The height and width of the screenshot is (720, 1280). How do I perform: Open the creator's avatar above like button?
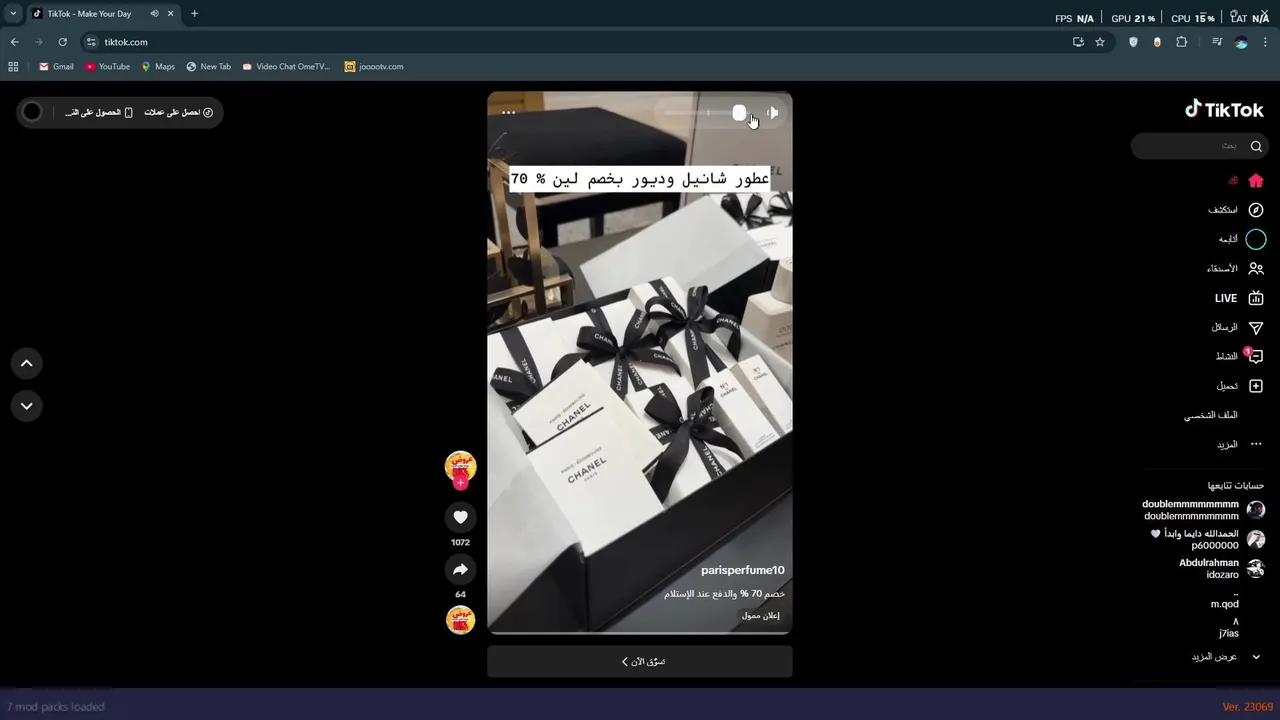pyautogui.click(x=460, y=466)
